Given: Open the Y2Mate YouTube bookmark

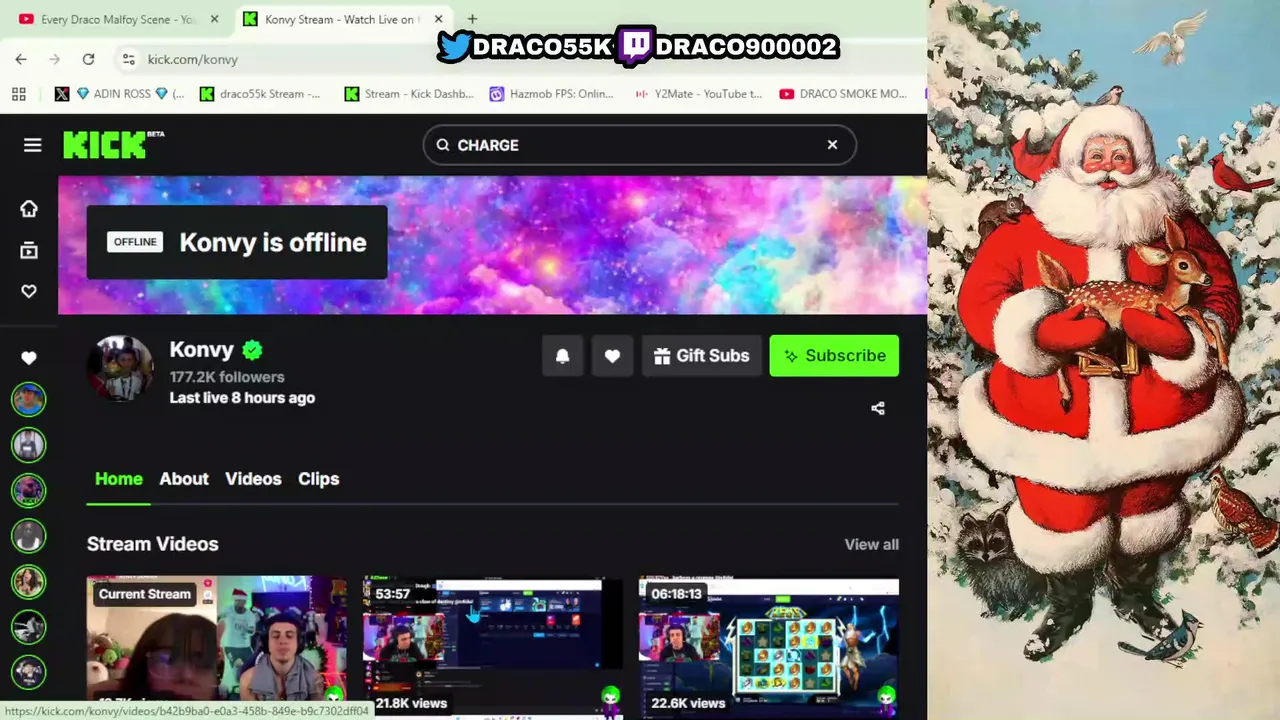Looking at the screenshot, I should (698, 94).
